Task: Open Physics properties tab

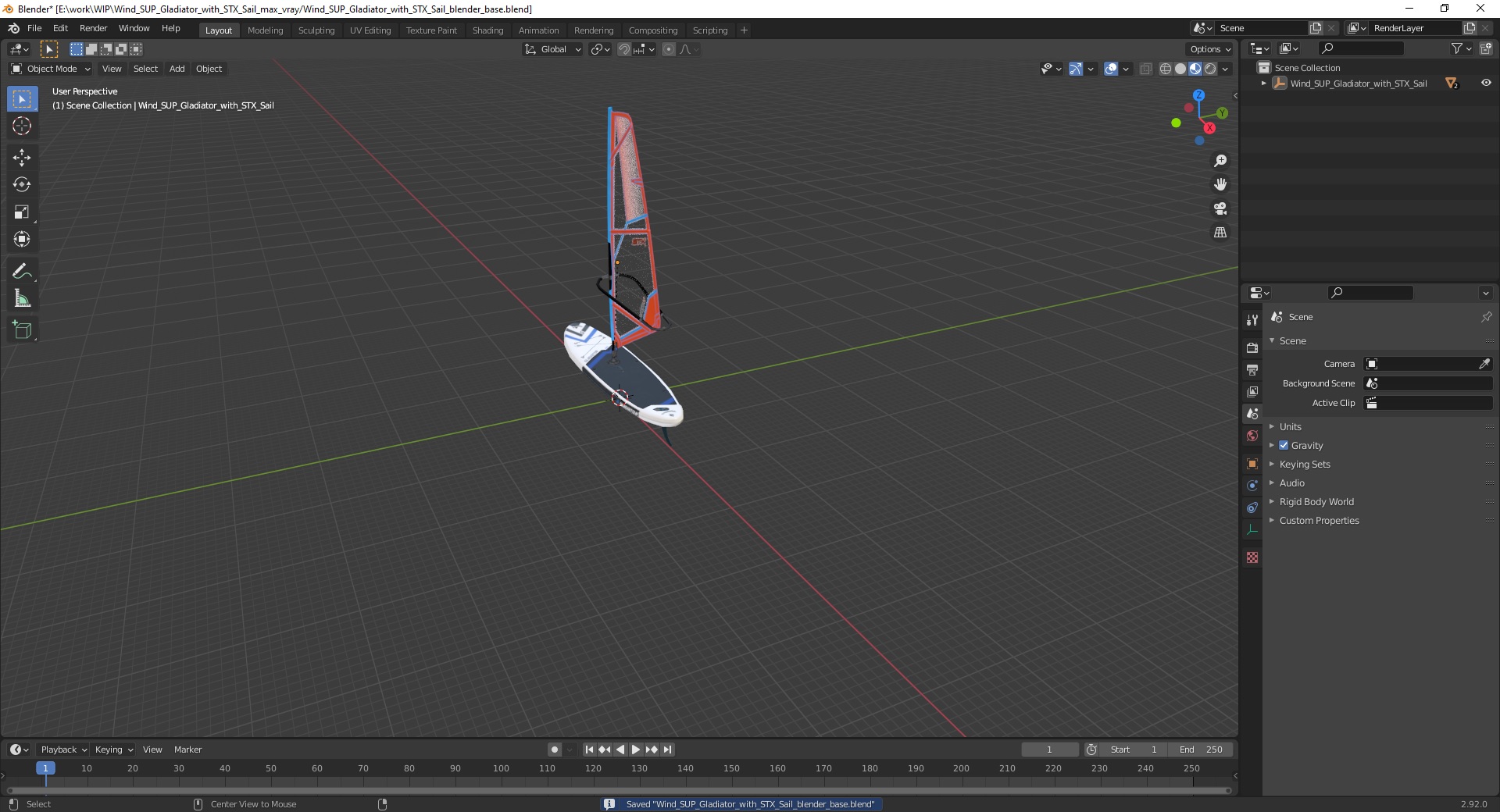Action: tap(1252, 486)
